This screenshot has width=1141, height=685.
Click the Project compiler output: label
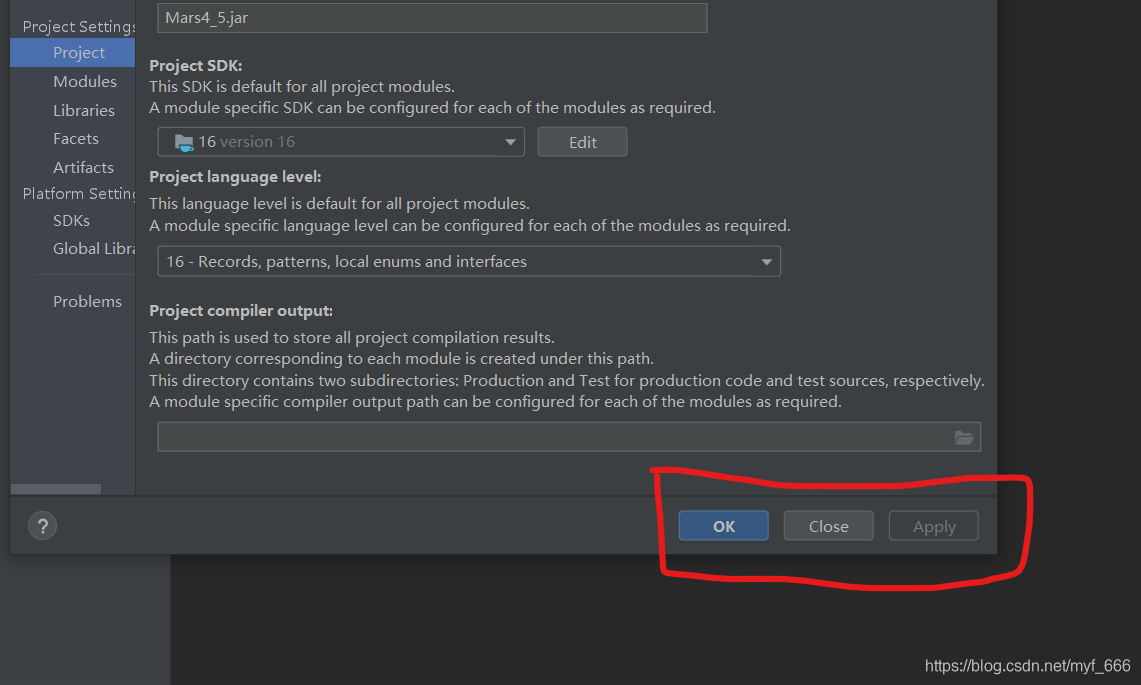coord(241,311)
